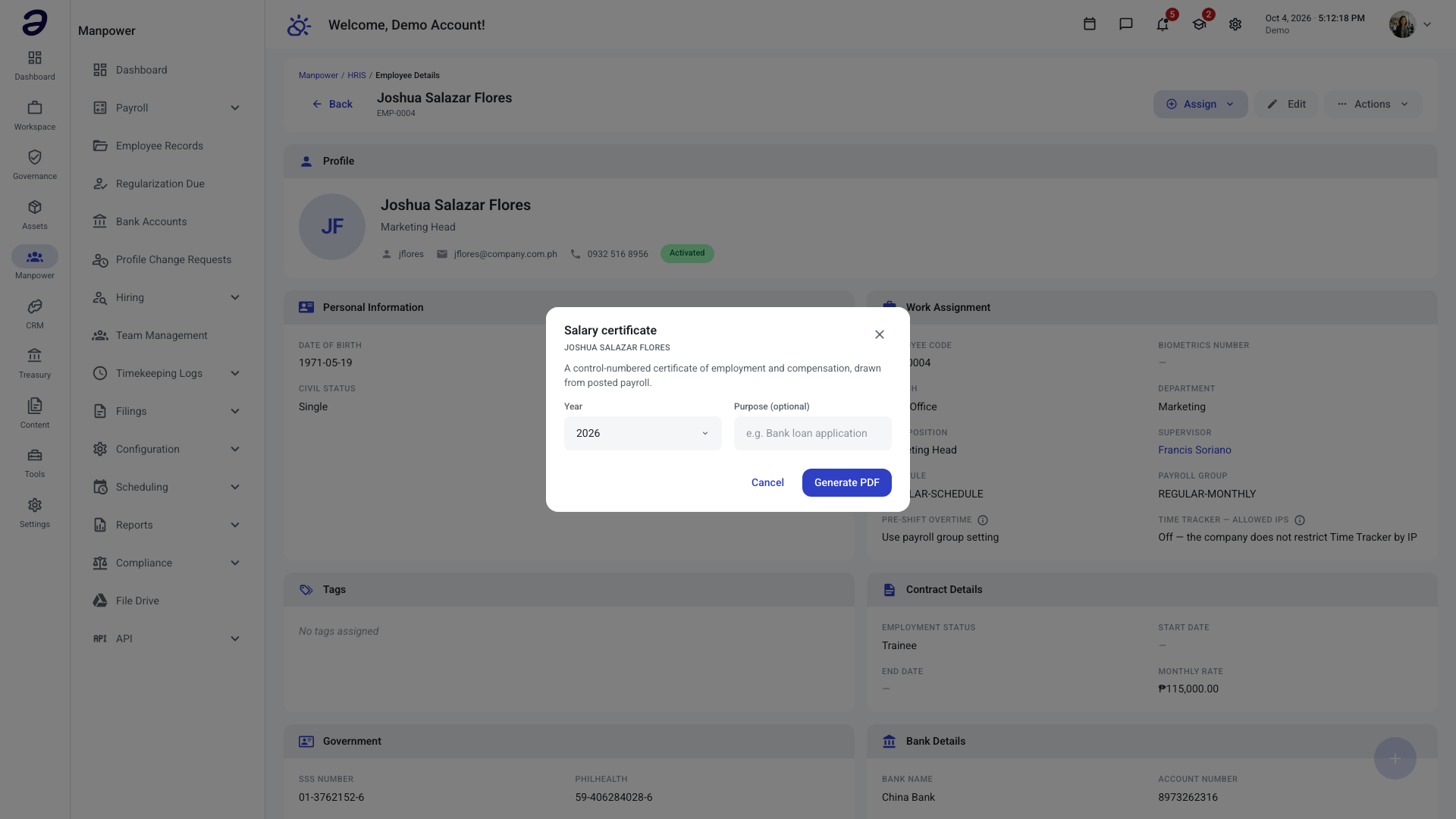Open the user avatar account menu
Image resolution: width=1456 pixels, height=819 pixels.
pos(1410,24)
